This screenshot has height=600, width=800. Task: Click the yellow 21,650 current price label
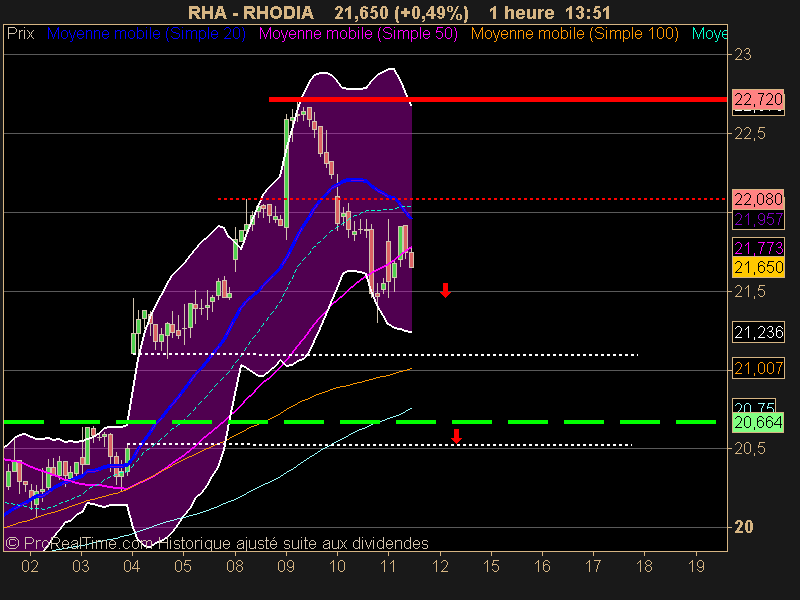pyautogui.click(x=758, y=267)
